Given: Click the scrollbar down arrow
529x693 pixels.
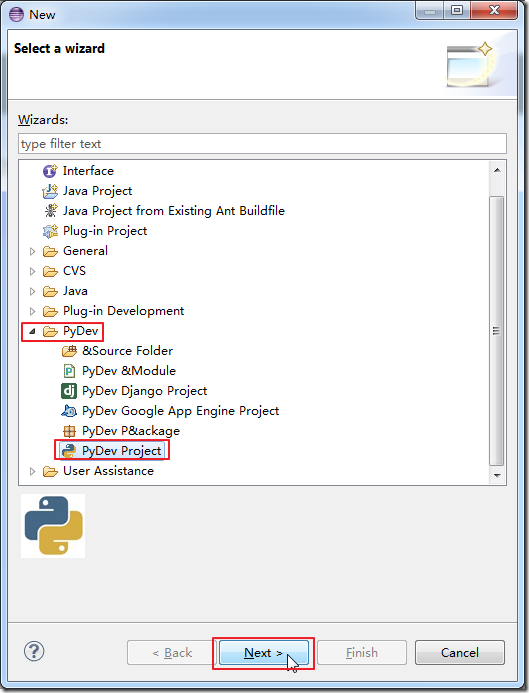Looking at the screenshot, I should pos(497,476).
